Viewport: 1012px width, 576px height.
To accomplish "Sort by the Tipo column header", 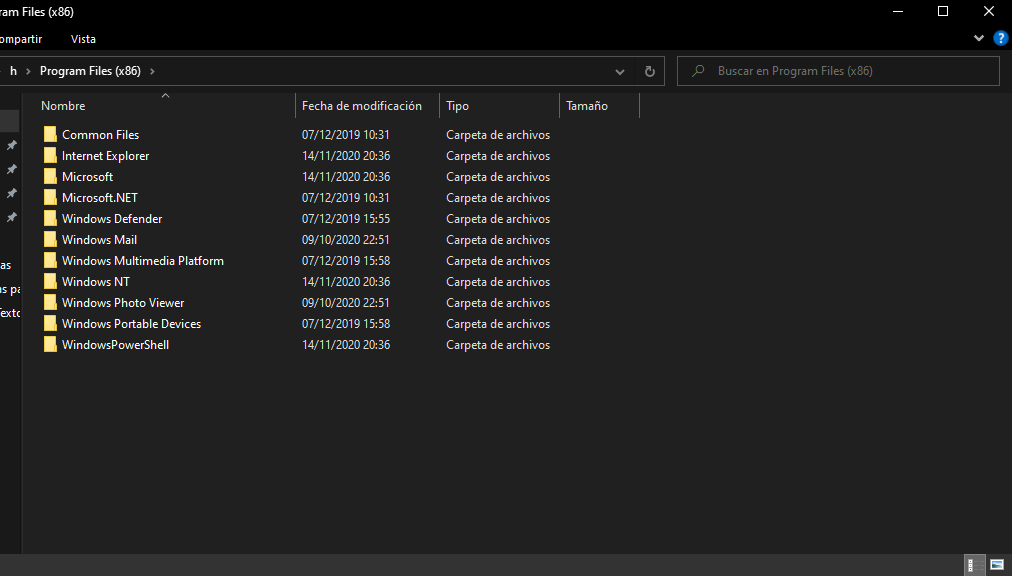I will (457, 106).
